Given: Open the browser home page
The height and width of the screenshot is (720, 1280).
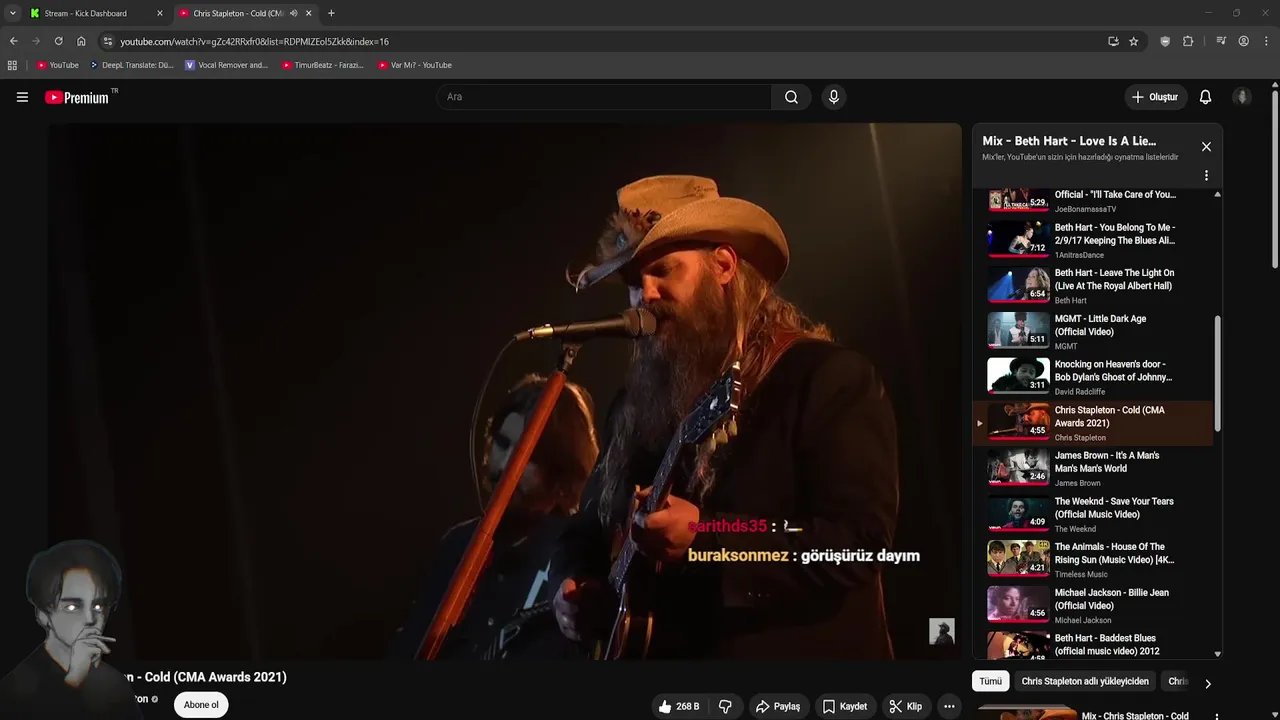Looking at the screenshot, I should [81, 41].
